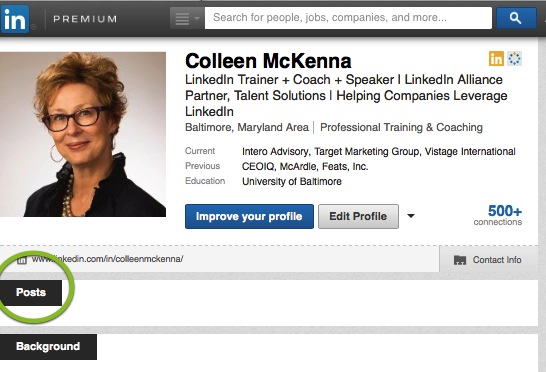Open the 500+ connections link
The image size is (546, 372).
(x=498, y=215)
